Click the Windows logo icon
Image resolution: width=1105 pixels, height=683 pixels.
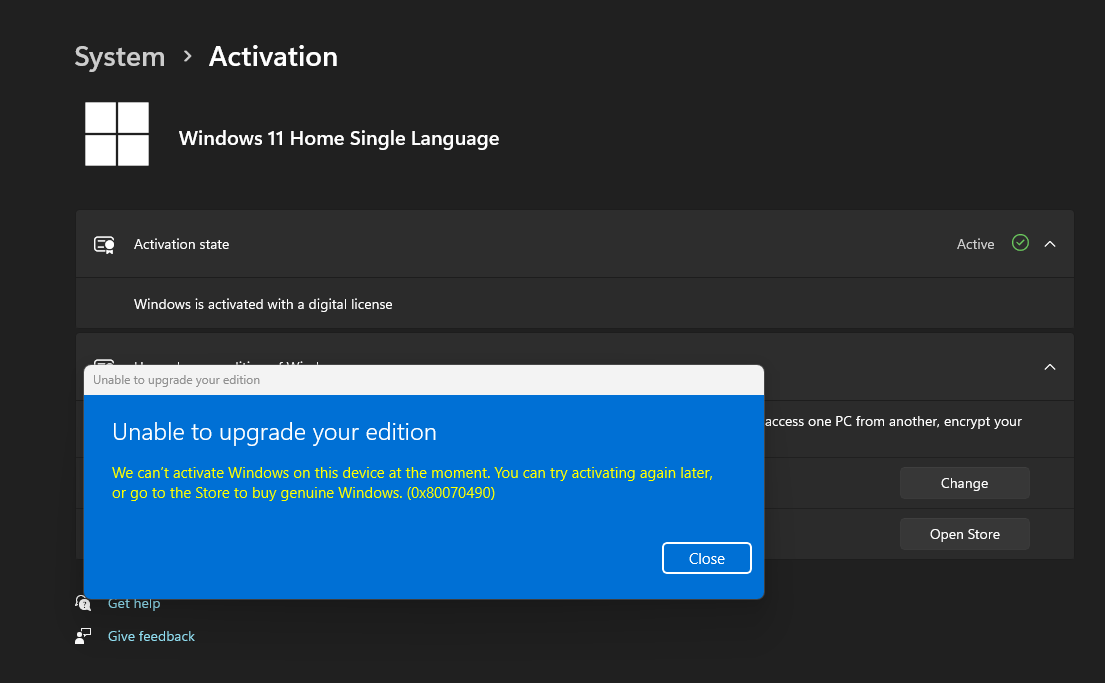(x=117, y=134)
